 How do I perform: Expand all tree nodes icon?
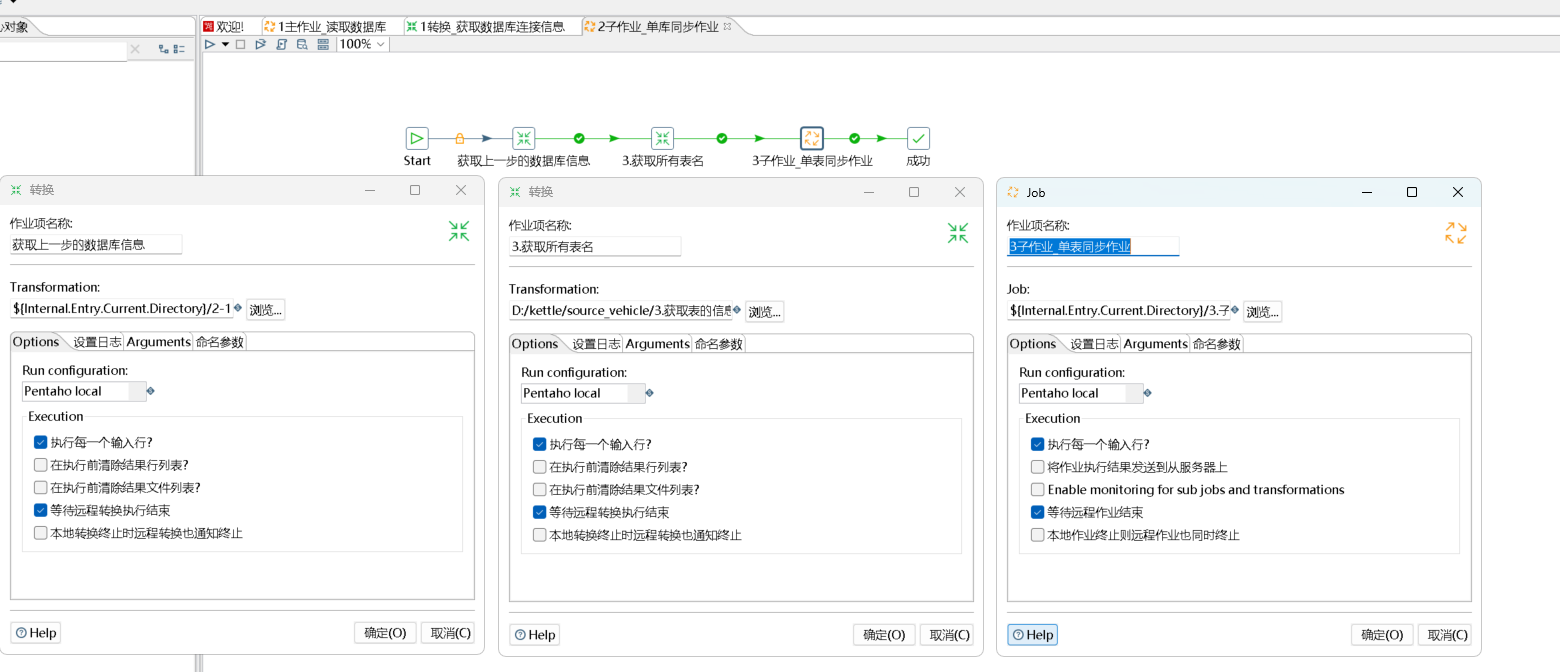coord(163,49)
